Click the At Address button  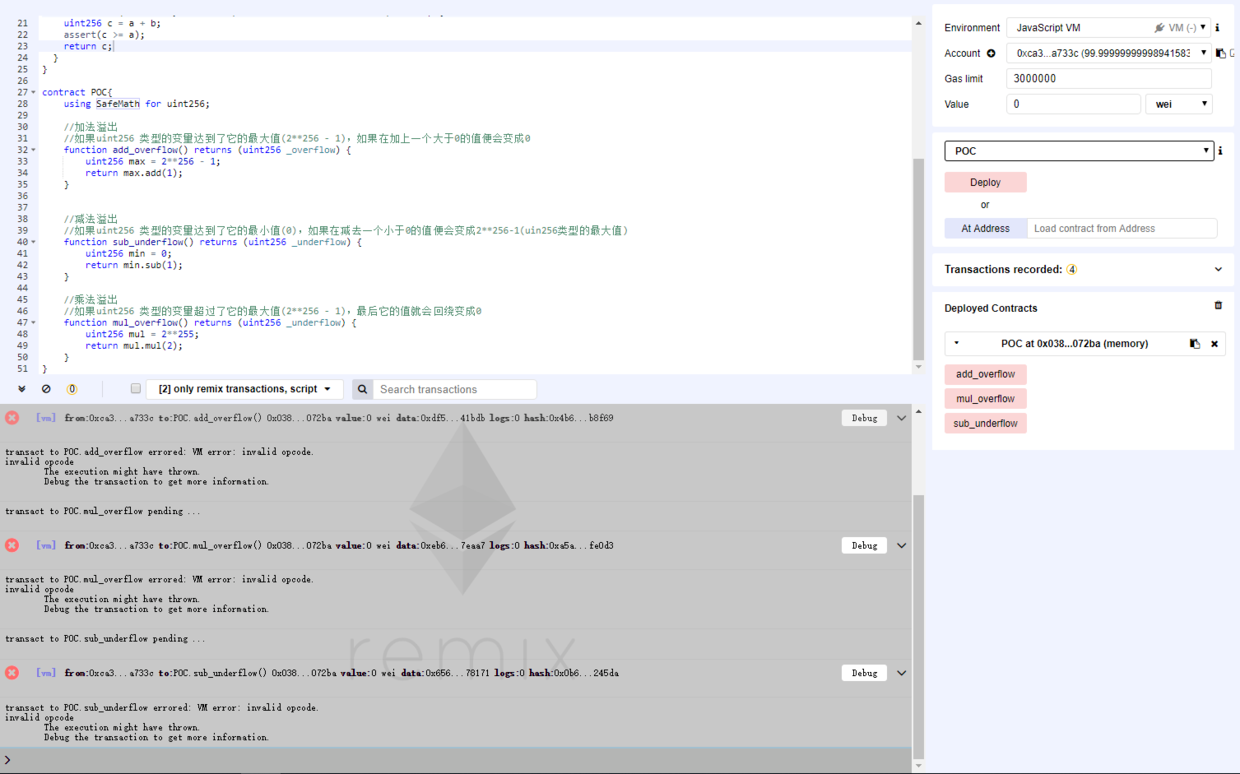pyautogui.click(x=985, y=228)
